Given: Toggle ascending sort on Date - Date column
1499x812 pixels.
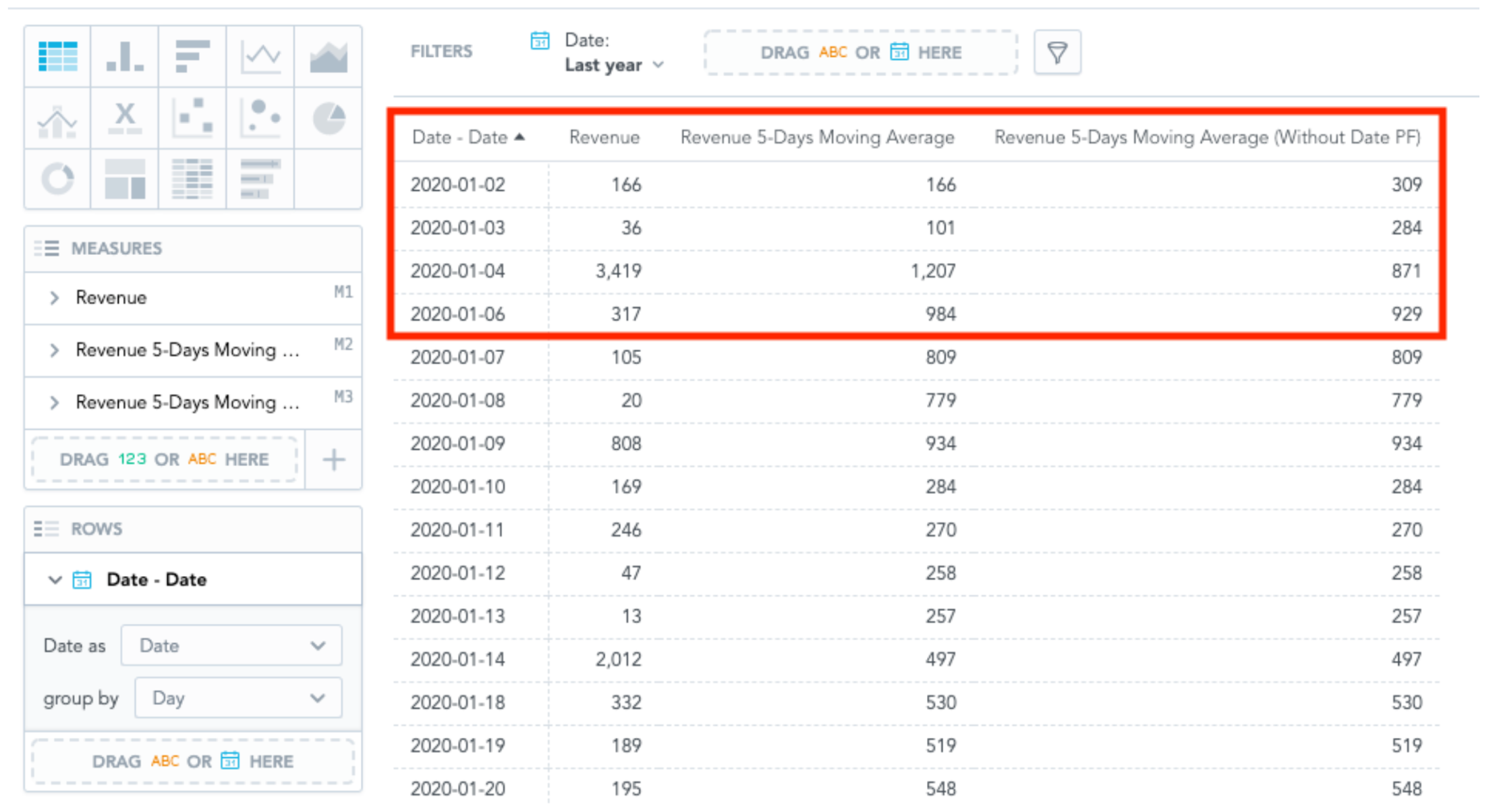Looking at the screenshot, I should (520, 136).
